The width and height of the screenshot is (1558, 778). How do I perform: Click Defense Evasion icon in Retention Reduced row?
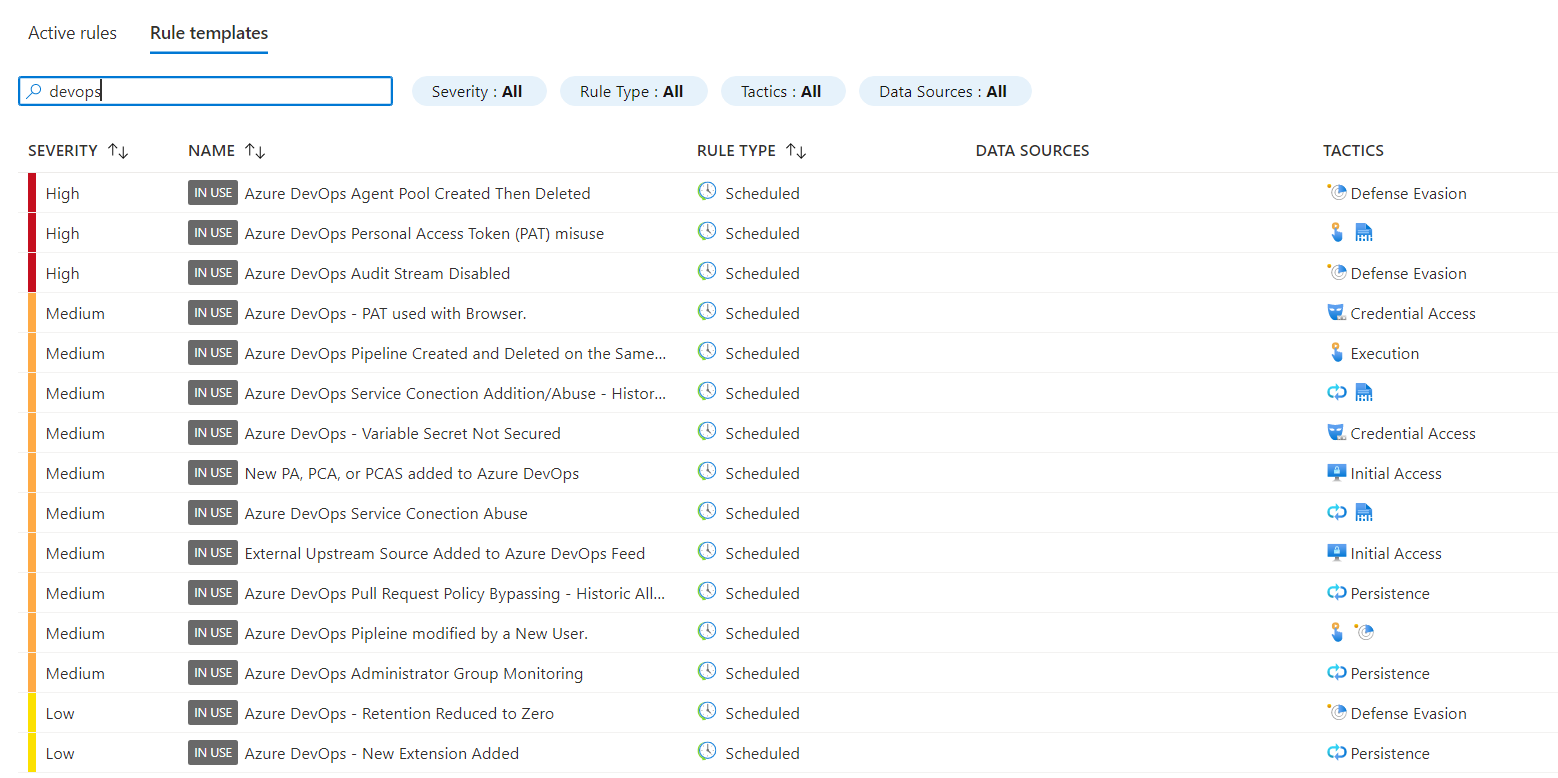pyautogui.click(x=1337, y=712)
